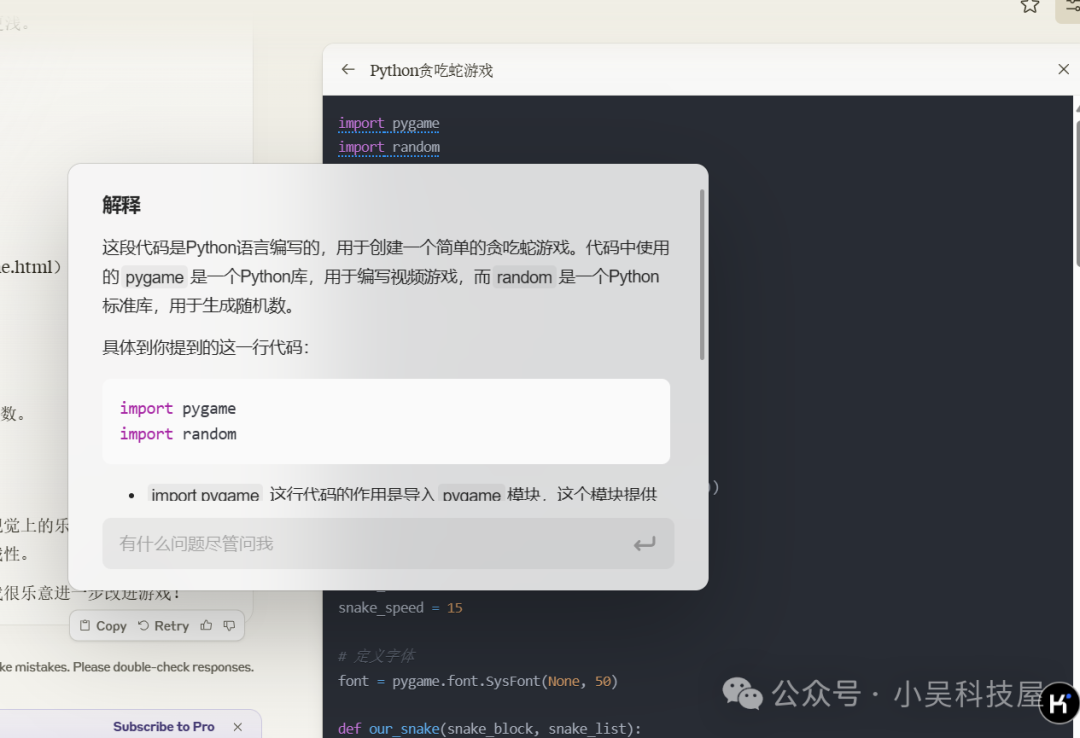Click the snake_speed = 15 code line

[x=400, y=608]
